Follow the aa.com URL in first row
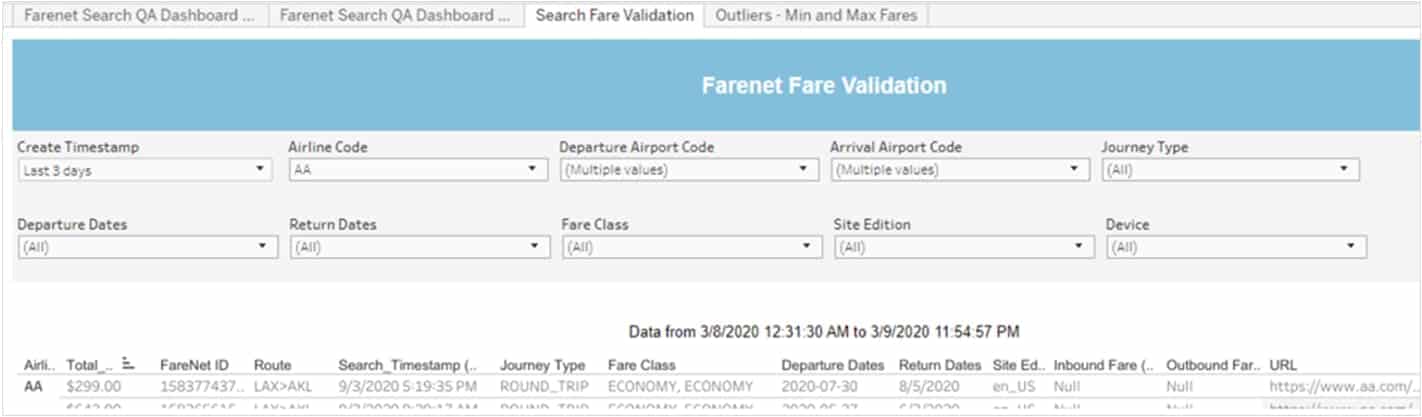The width and height of the screenshot is (1422, 417). 1344,386
